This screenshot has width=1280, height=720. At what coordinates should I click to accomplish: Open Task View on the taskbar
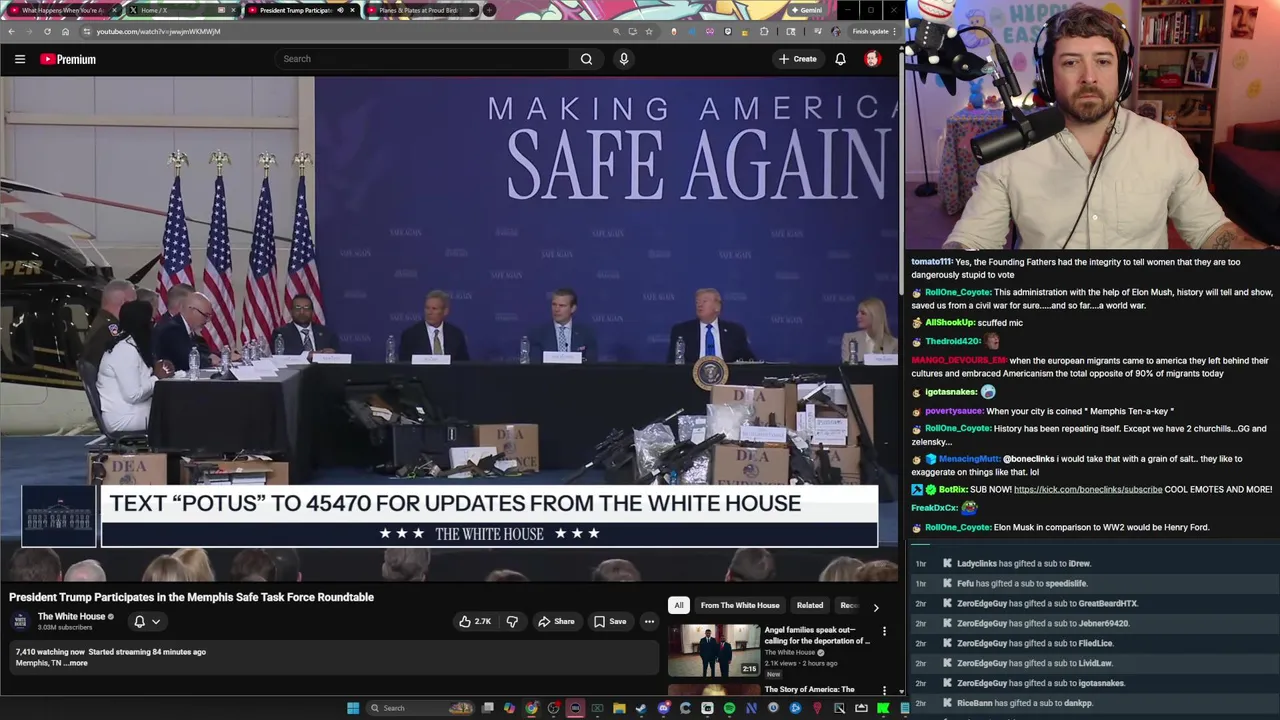click(x=487, y=708)
